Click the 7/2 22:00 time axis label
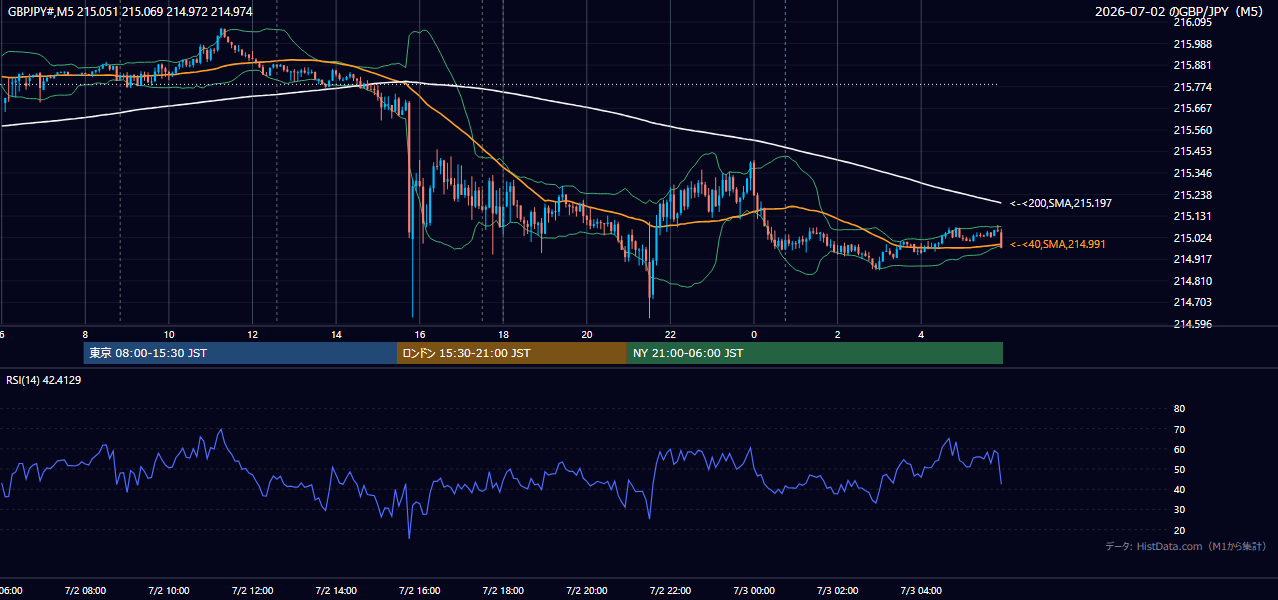 (670, 591)
